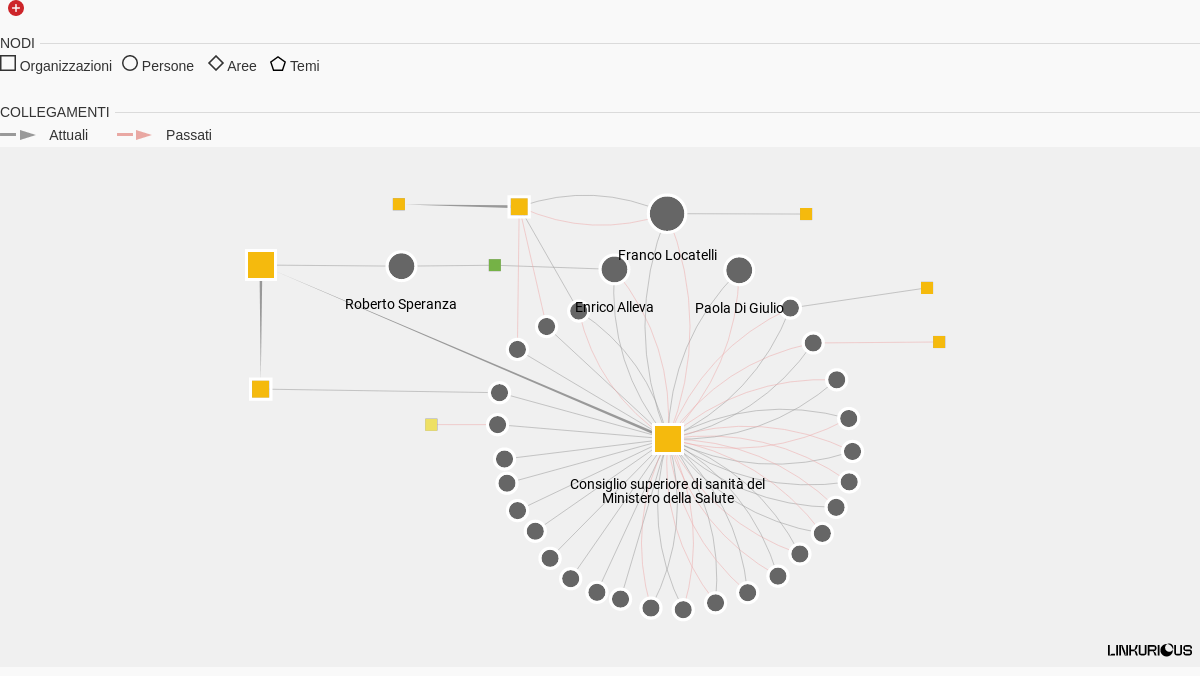
Task: Select the Roberto Speranza person node
Action: (401, 266)
